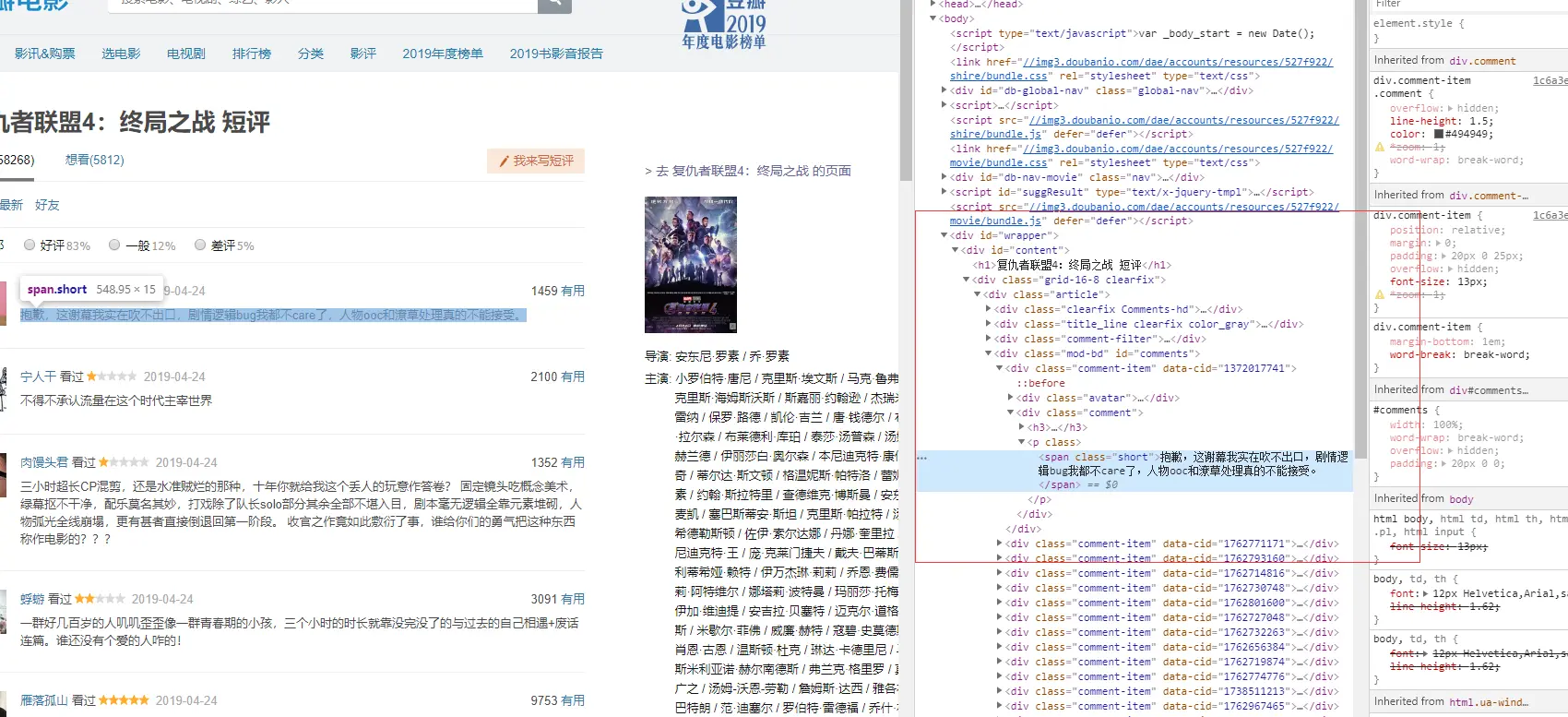Viewport: 1568px width, 717px height.
Task: Collapse the wrapper div node
Action: pyautogui.click(x=944, y=235)
